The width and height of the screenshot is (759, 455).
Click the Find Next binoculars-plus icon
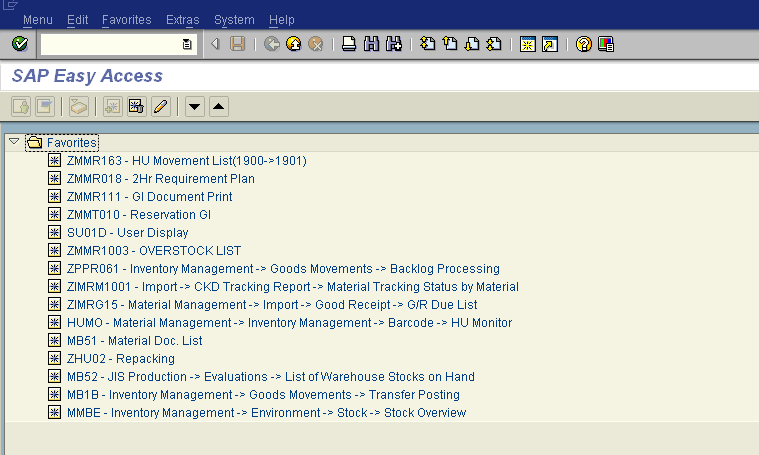tap(394, 44)
